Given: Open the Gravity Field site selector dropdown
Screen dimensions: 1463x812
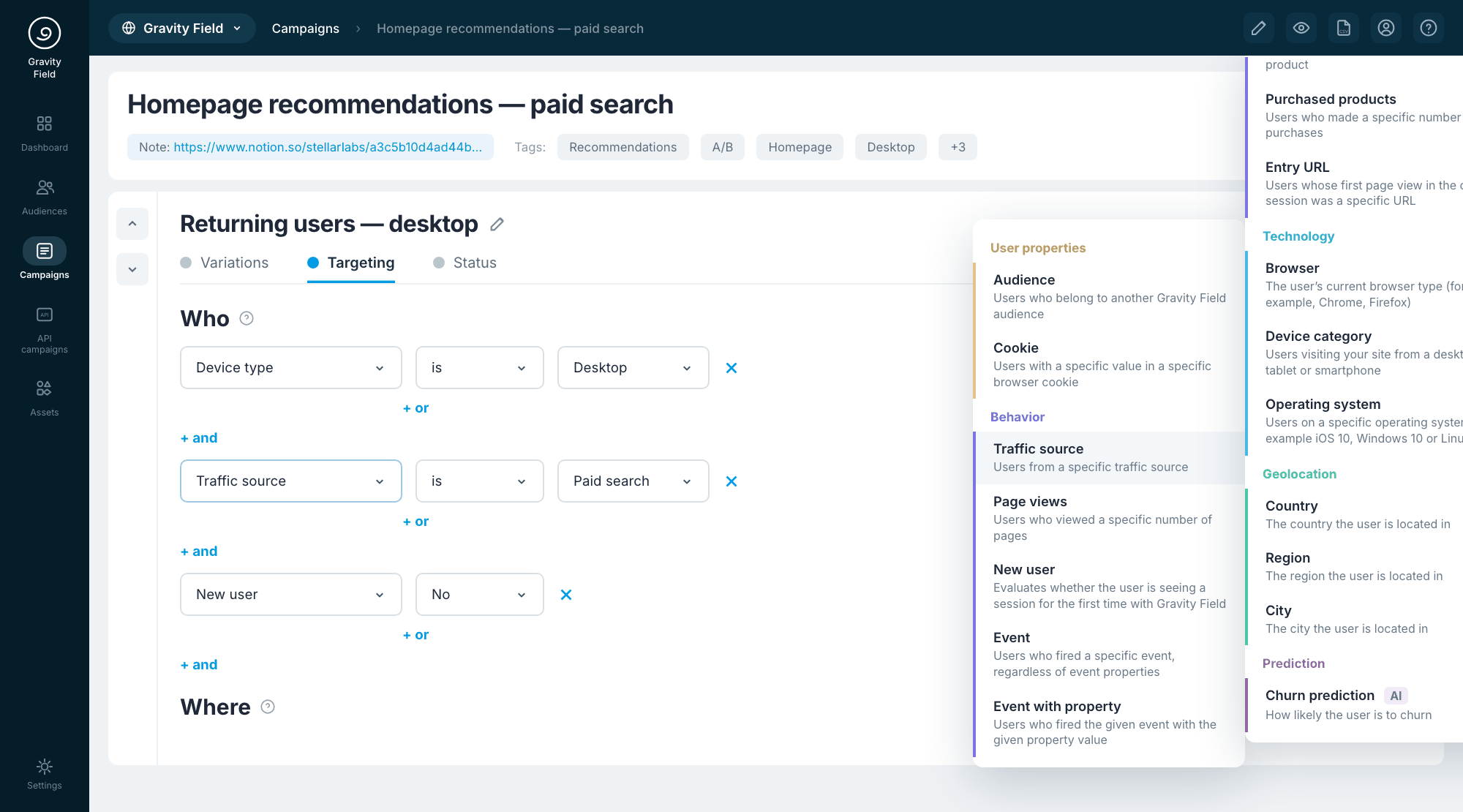Looking at the screenshot, I should [x=182, y=29].
